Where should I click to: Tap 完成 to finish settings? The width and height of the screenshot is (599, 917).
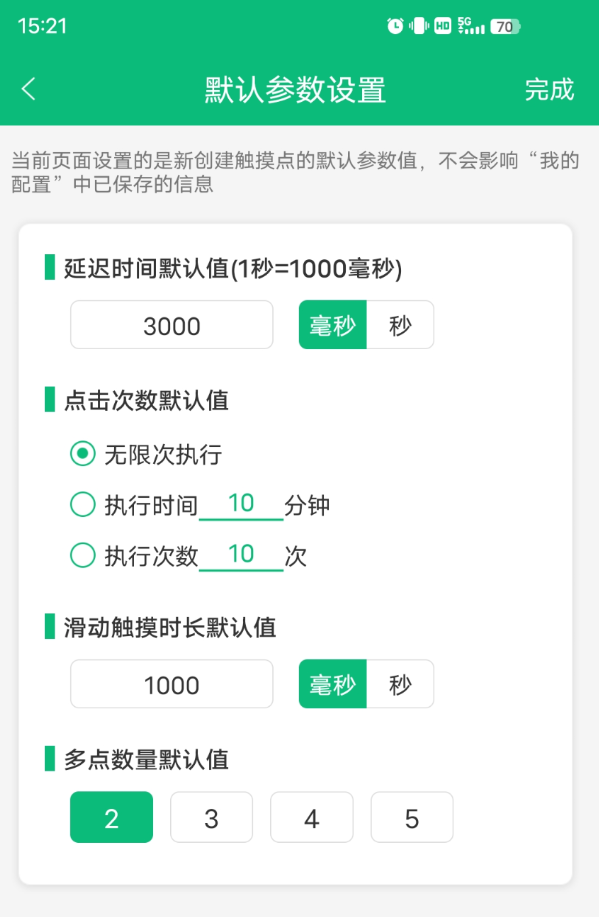pyautogui.click(x=549, y=89)
